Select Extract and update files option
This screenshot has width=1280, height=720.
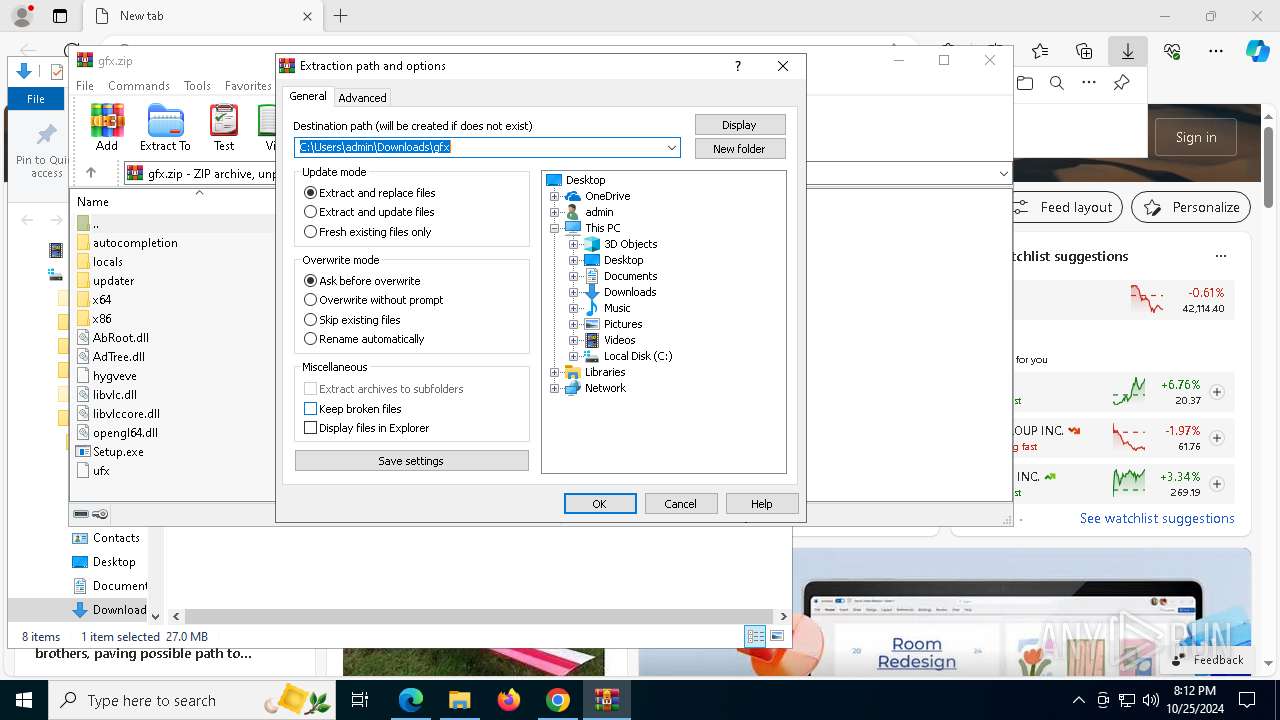point(369,212)
